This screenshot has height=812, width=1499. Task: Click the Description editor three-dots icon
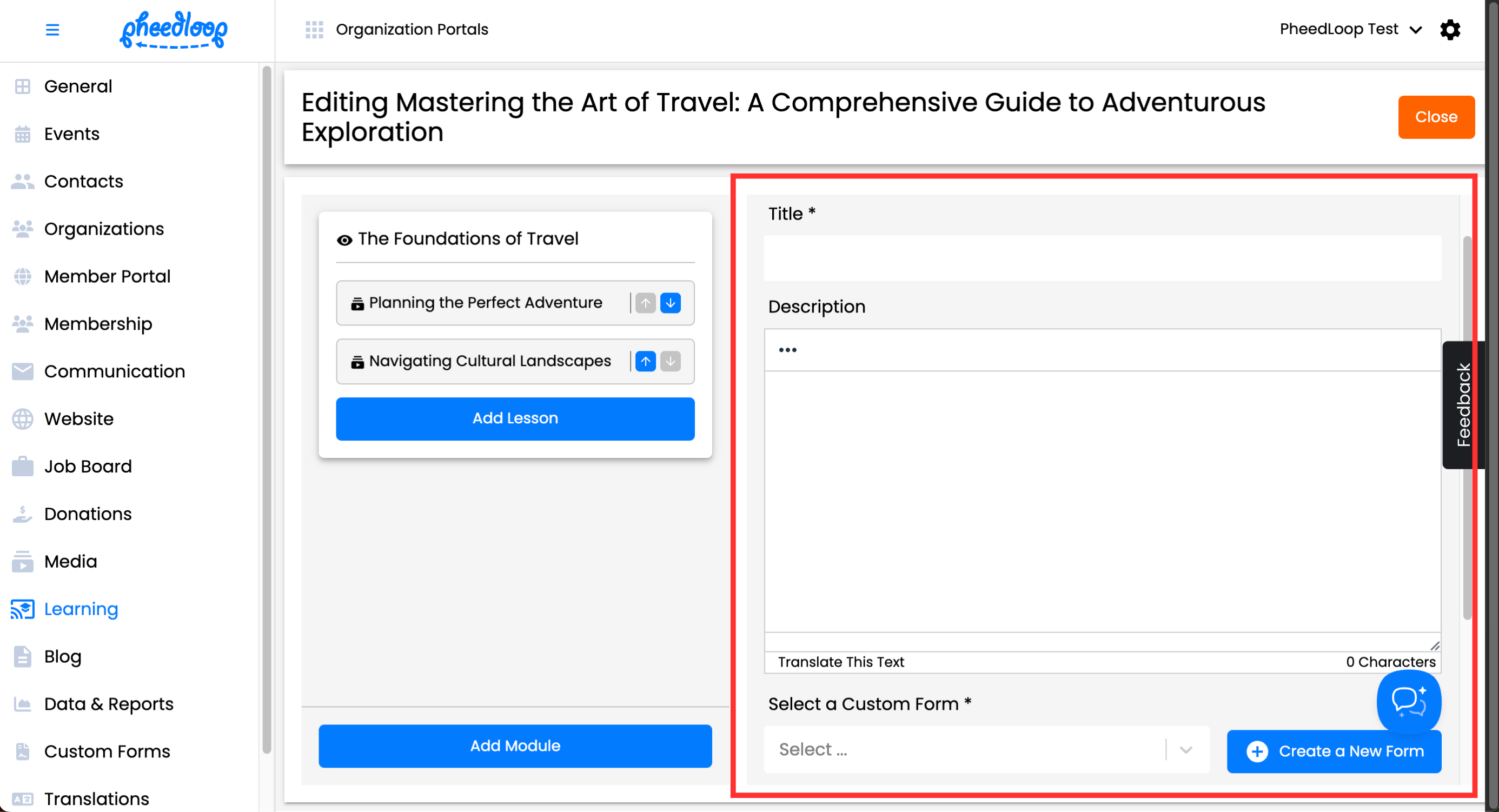787,350
